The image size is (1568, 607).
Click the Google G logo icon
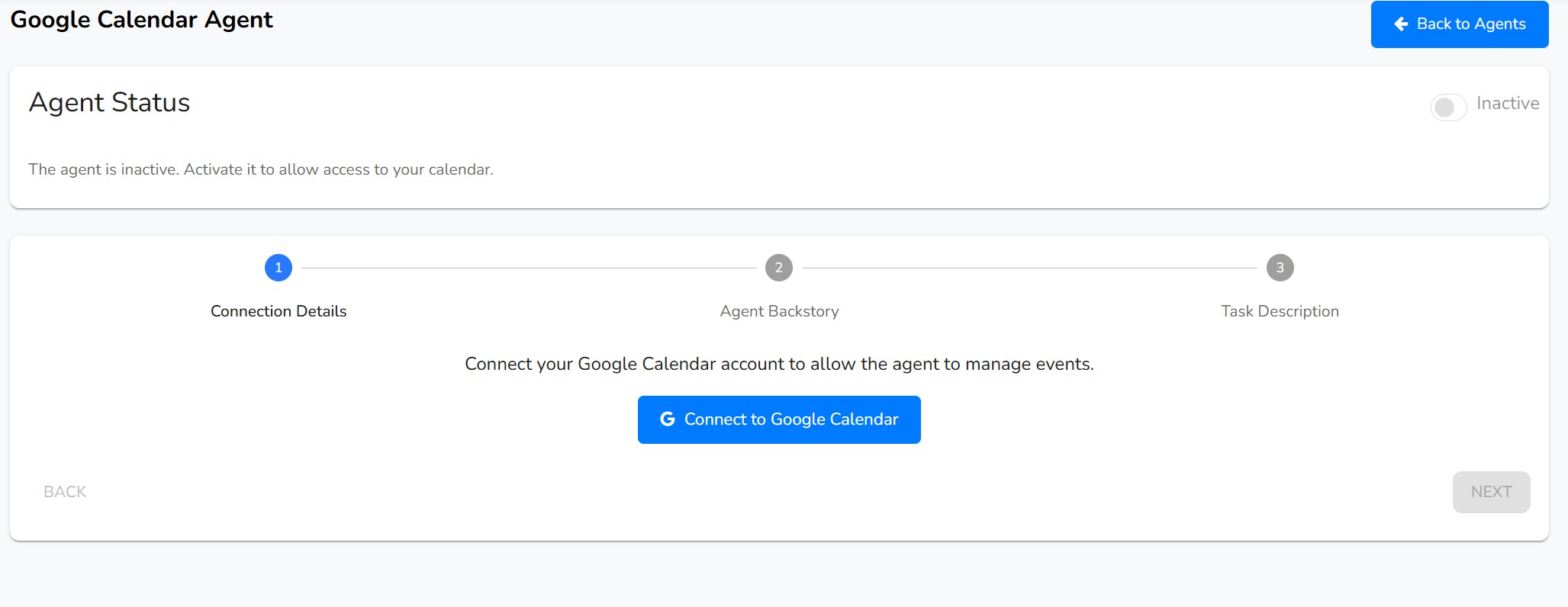coord(668,419)
